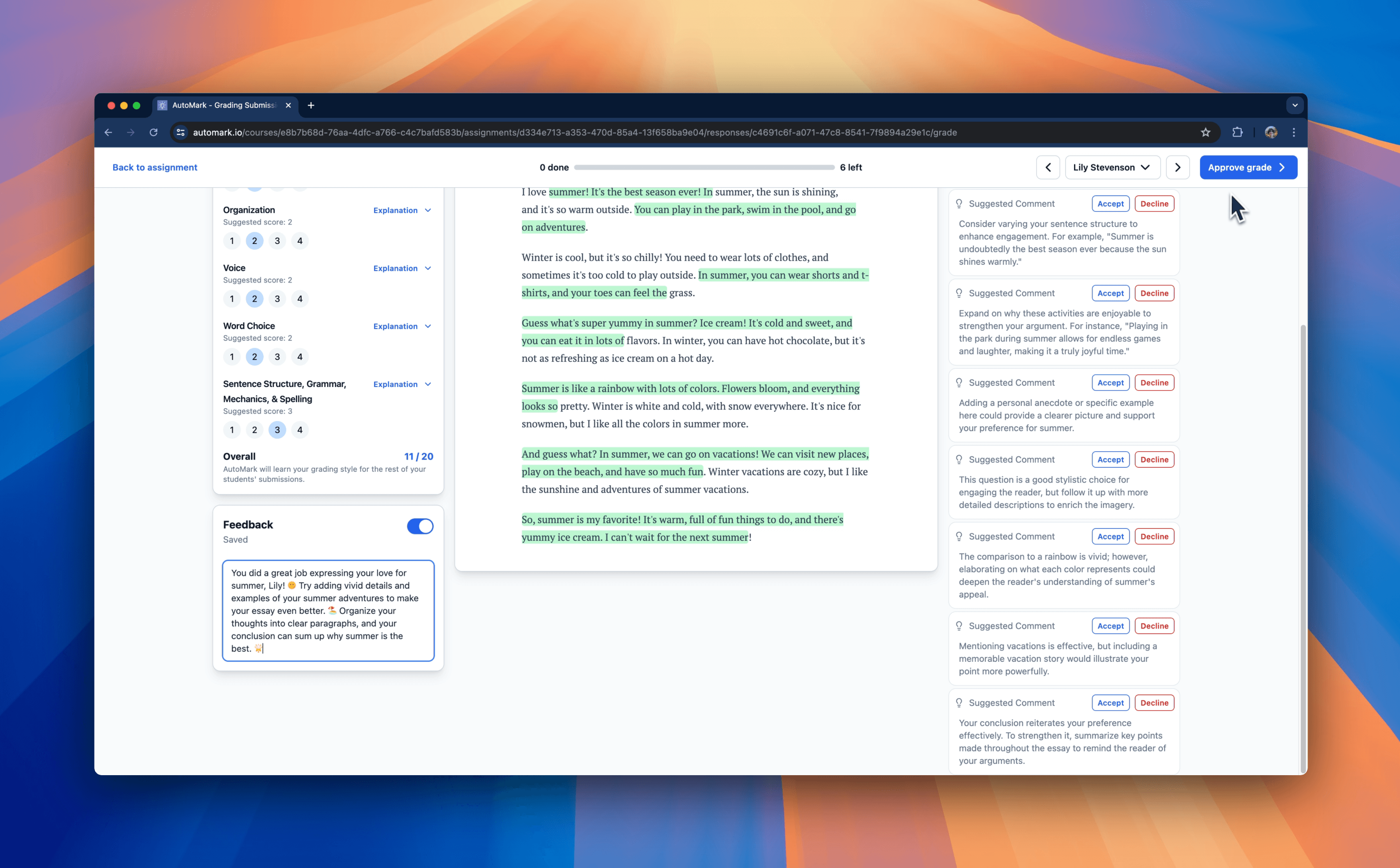Expand the Word Choice explanation section
The height and width of the screenshot is (868, 1400).
400,326
